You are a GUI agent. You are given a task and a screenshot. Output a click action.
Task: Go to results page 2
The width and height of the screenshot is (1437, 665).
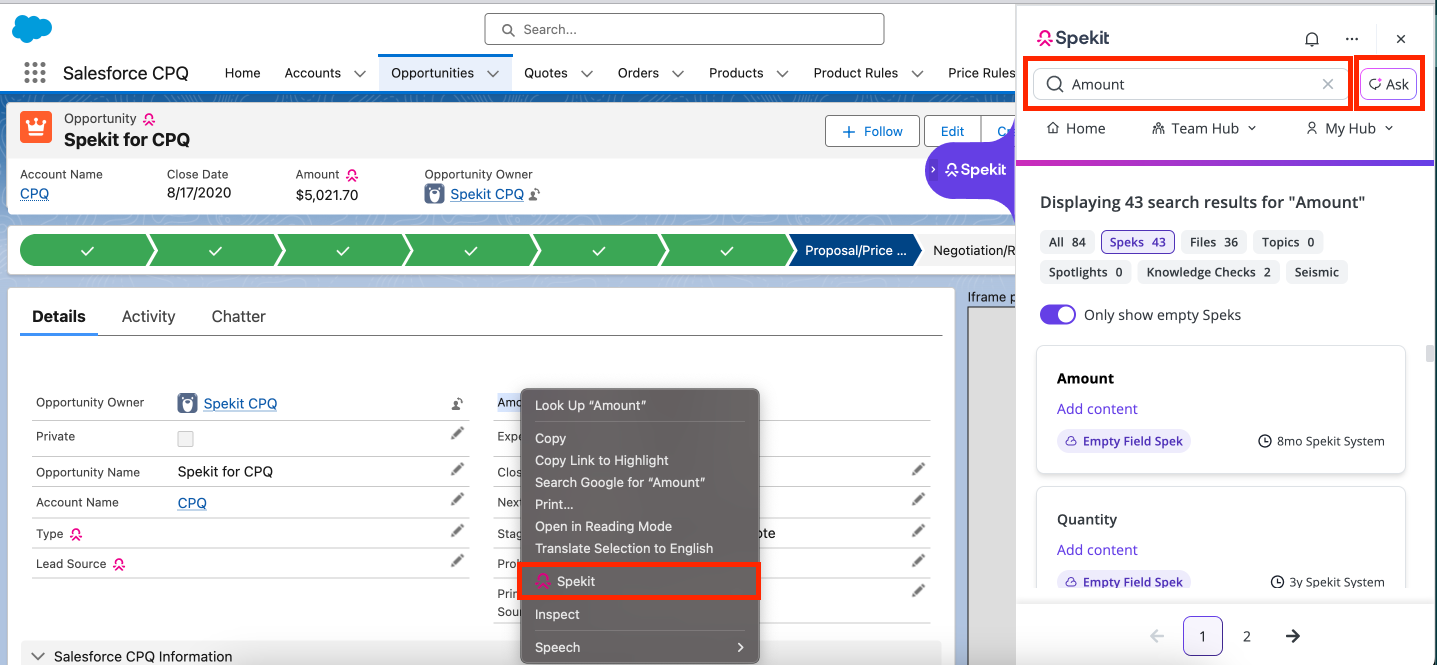[1247, 636]
